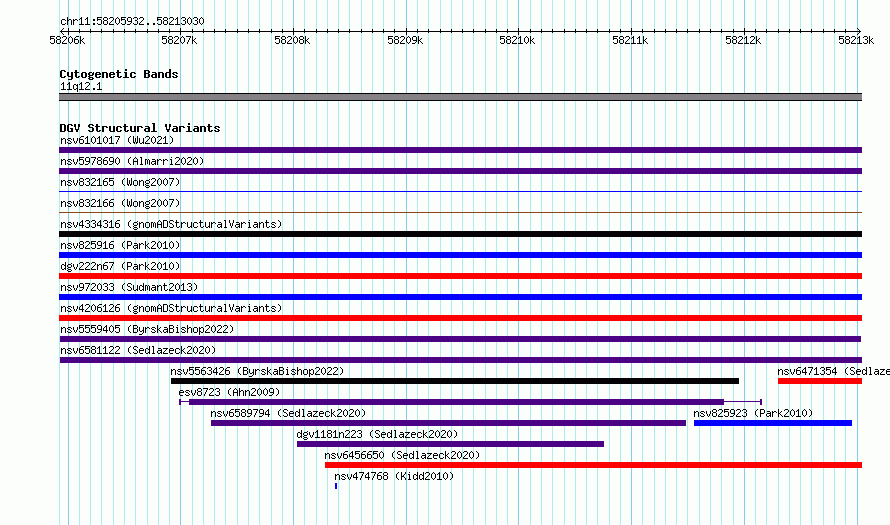Open variant nsv832165 (Wong2007) label

(120, 182)
